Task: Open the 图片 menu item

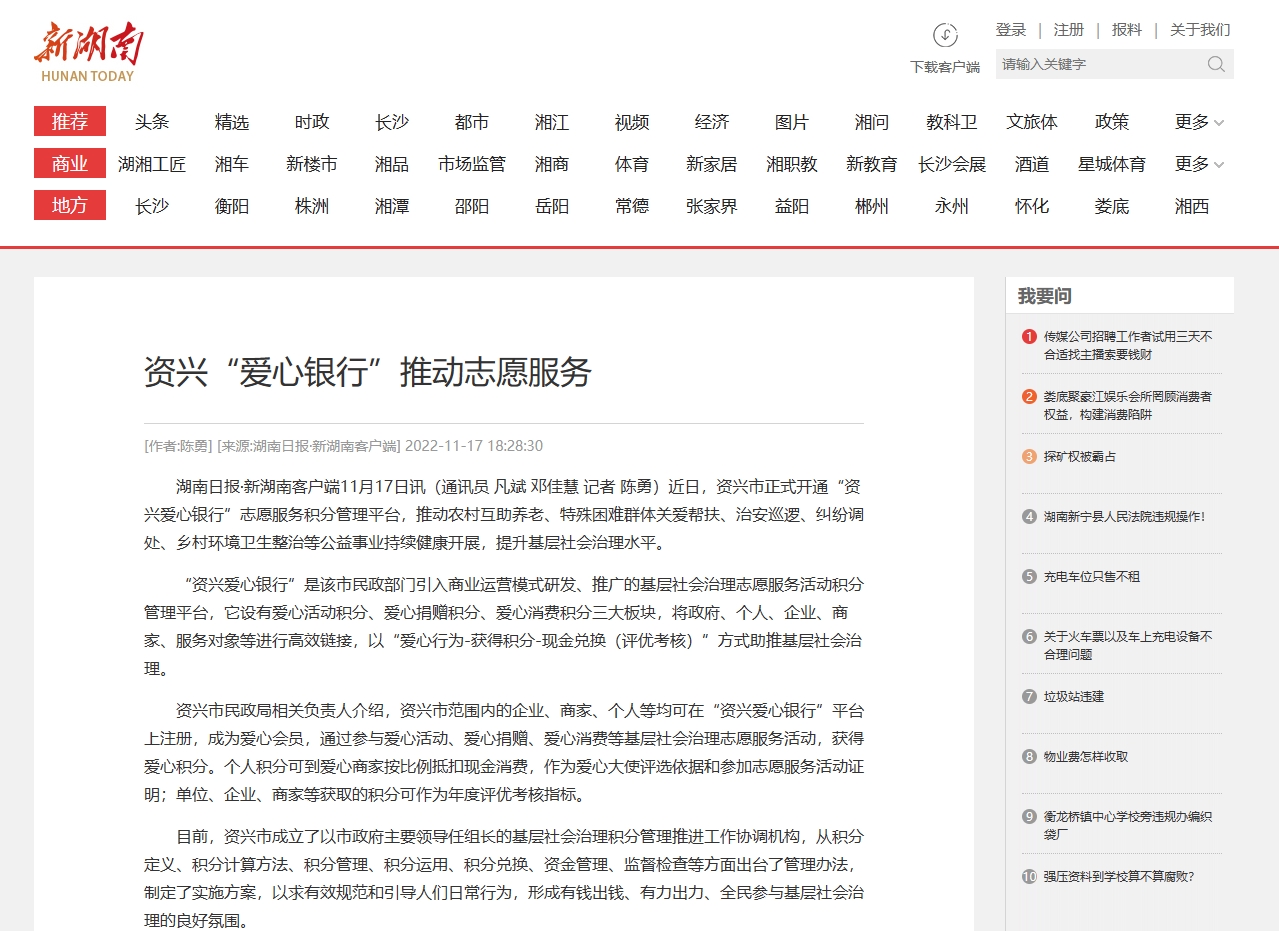Action: (x=792, y=122)
